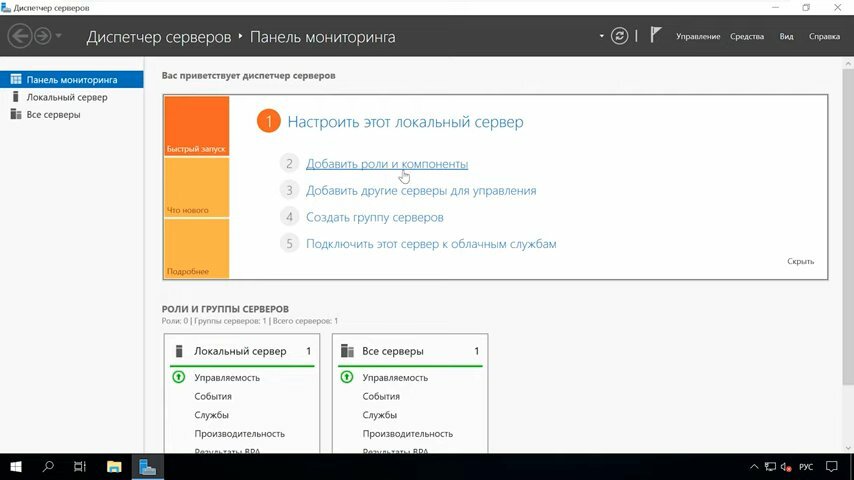Image resolution: width=854 pixels, height=480 pixels.
Task: Open События in Все серверы tile
Action: (381, 396)
